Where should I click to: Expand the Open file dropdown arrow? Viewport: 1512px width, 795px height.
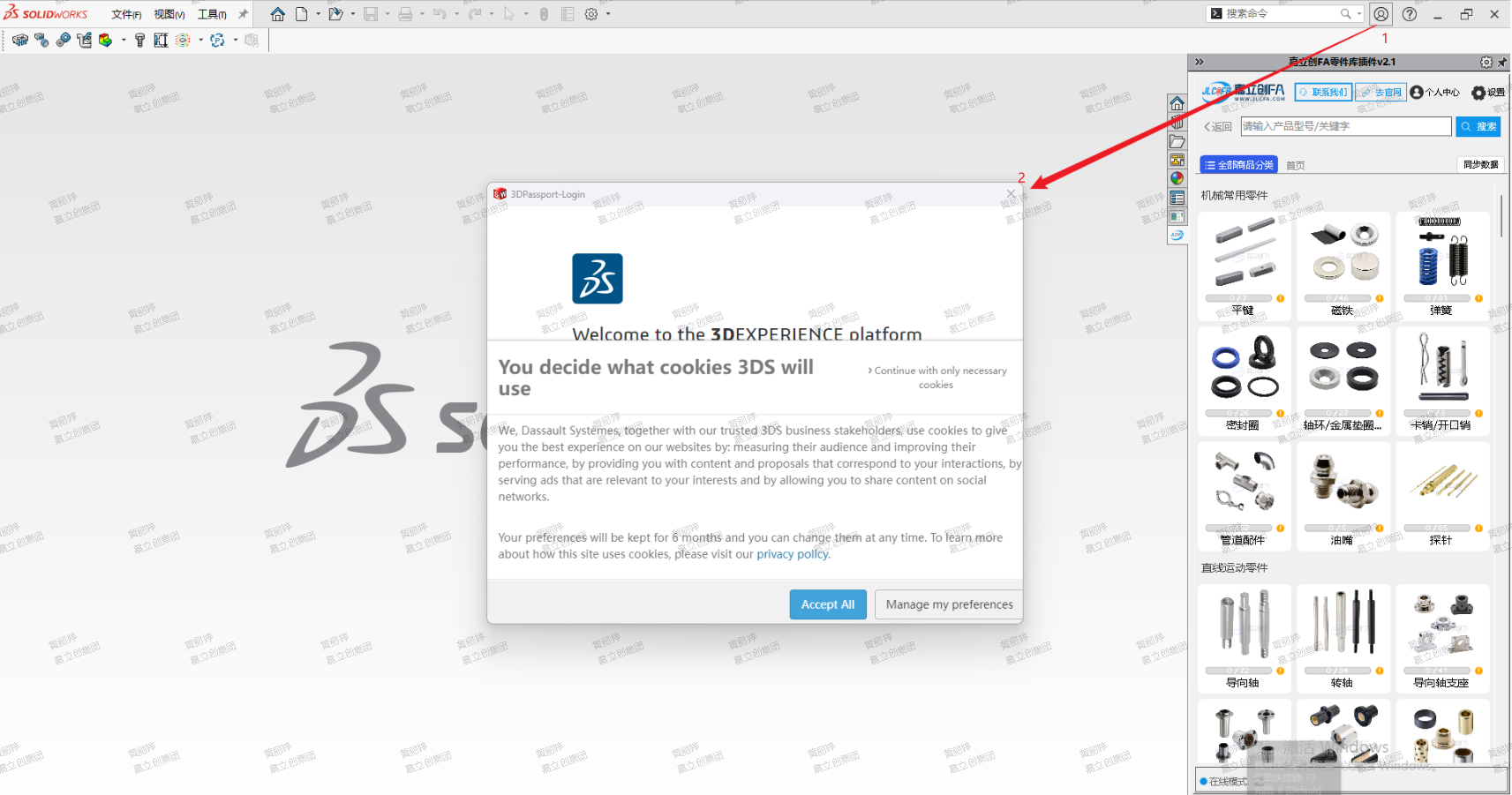(353, 14)
